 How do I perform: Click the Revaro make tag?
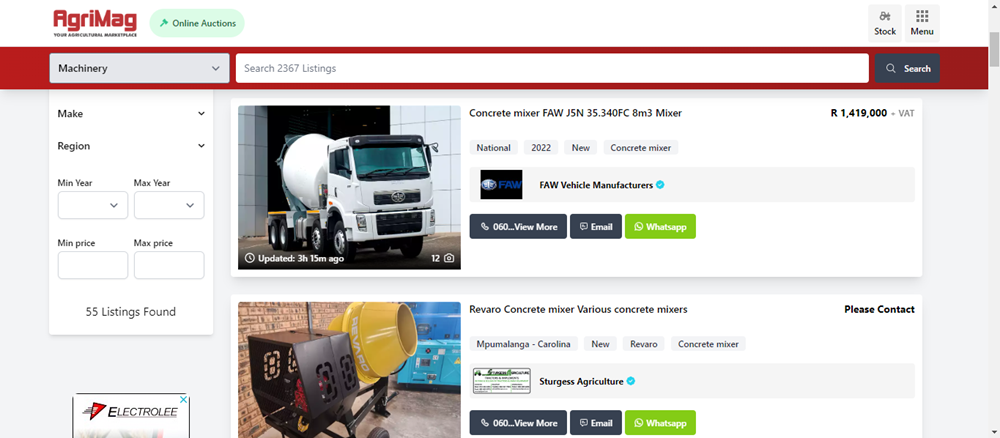pyautogui.click(x=643, y=344)
